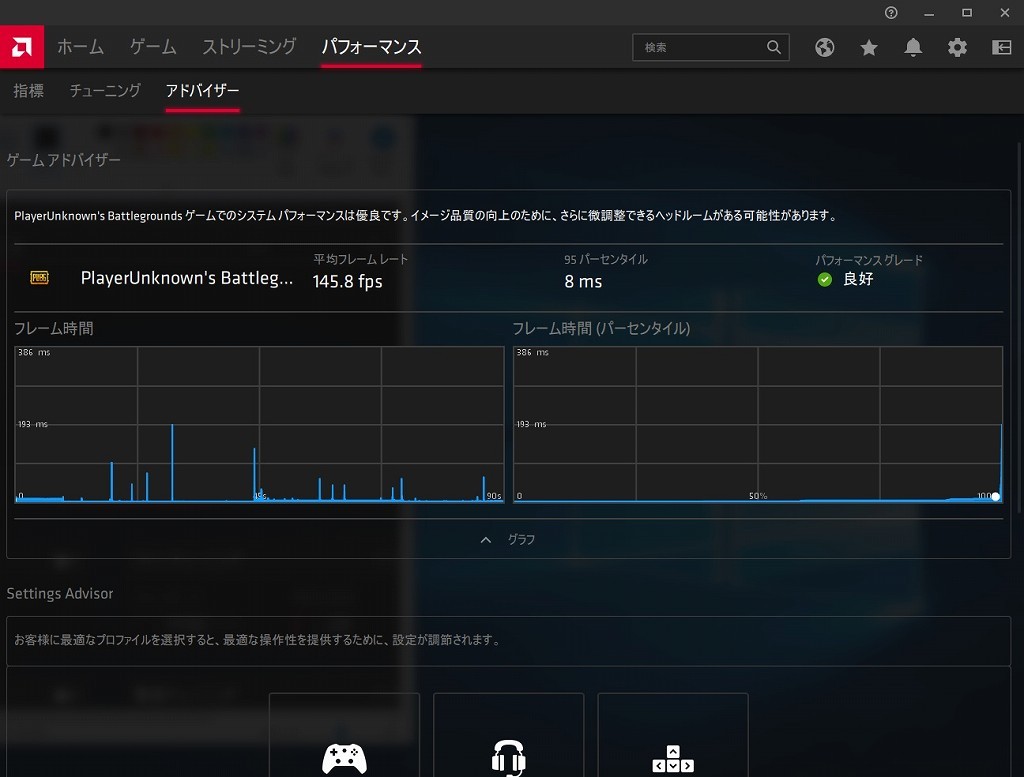Click the 良好 grade text
Viewport: 1024px width, 777px height.
coord(858,279)
